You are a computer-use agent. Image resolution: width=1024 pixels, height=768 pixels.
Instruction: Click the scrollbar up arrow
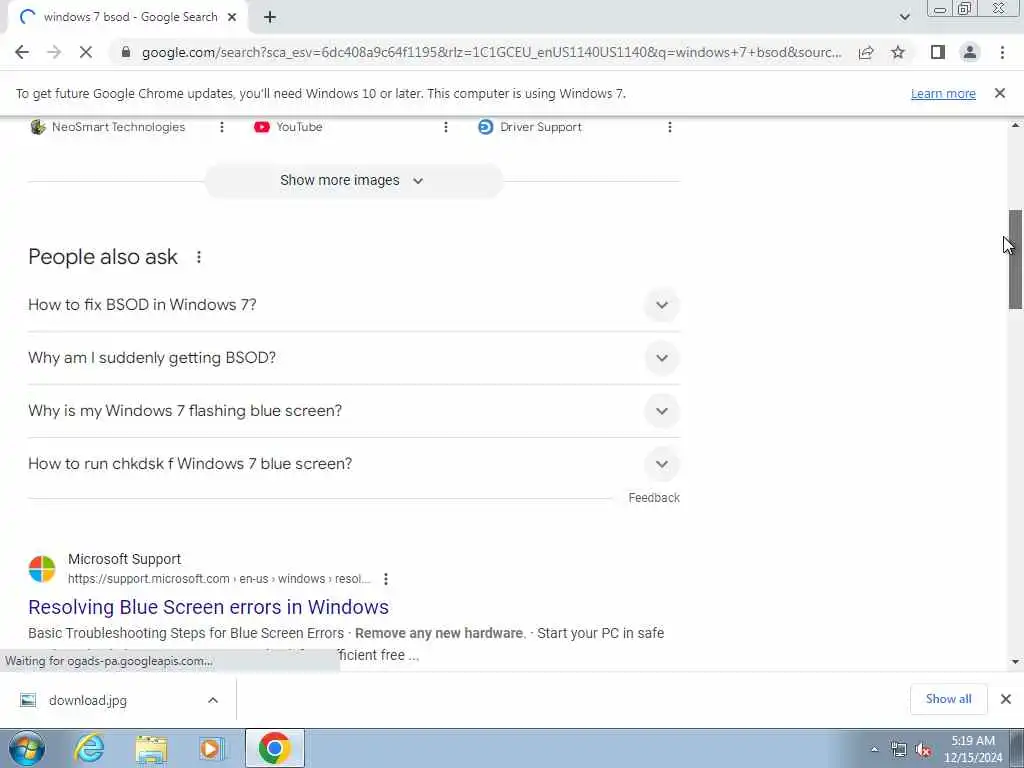click(x=1015, y=125)
